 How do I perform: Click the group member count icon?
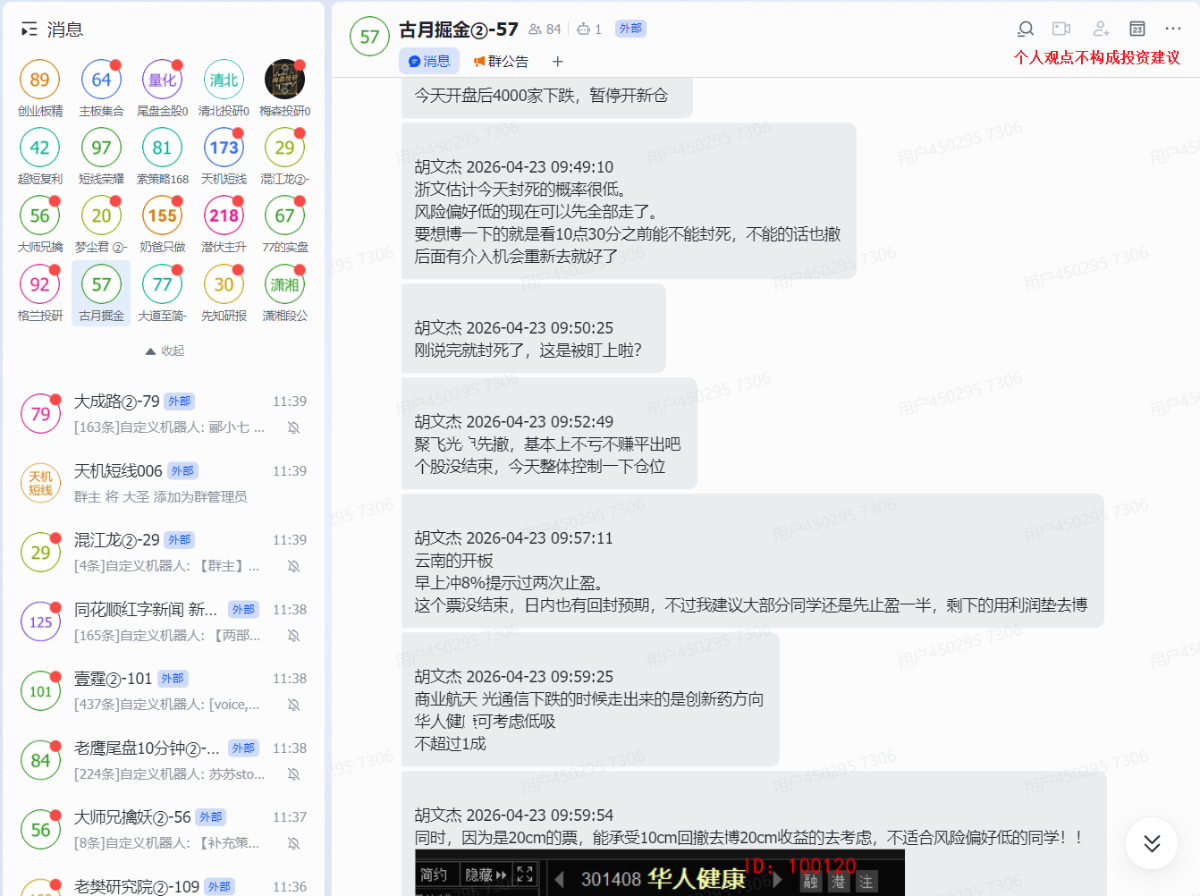click(x=544, y=29)
